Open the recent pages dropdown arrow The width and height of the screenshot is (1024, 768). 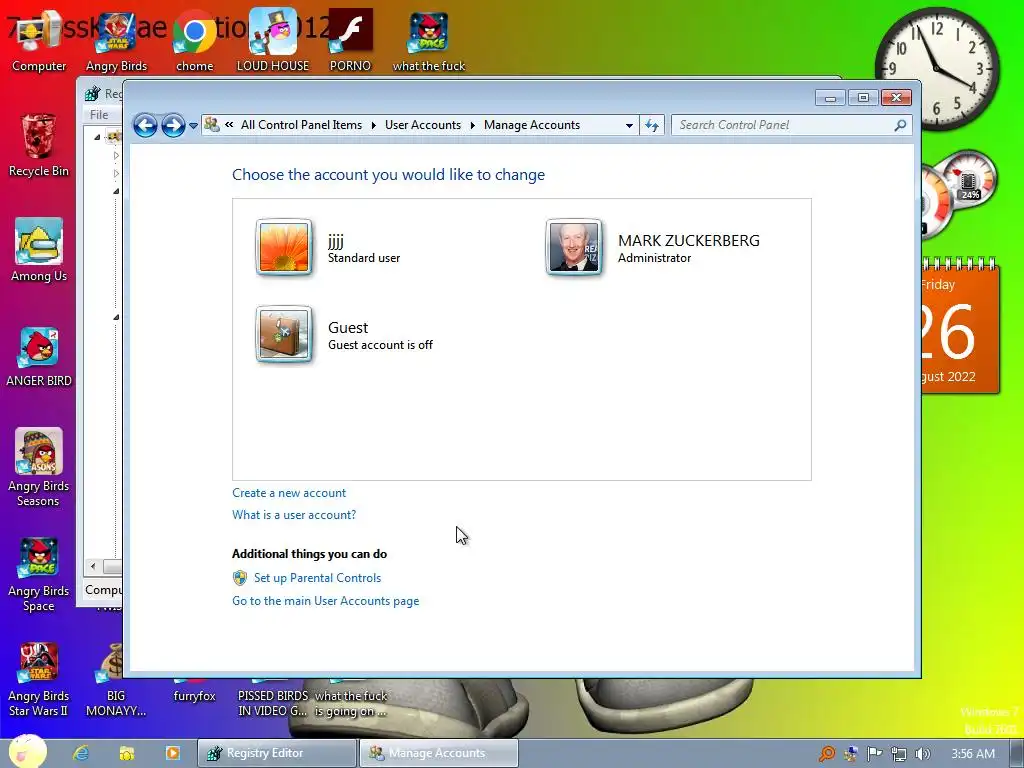click(x=193, y=125)
